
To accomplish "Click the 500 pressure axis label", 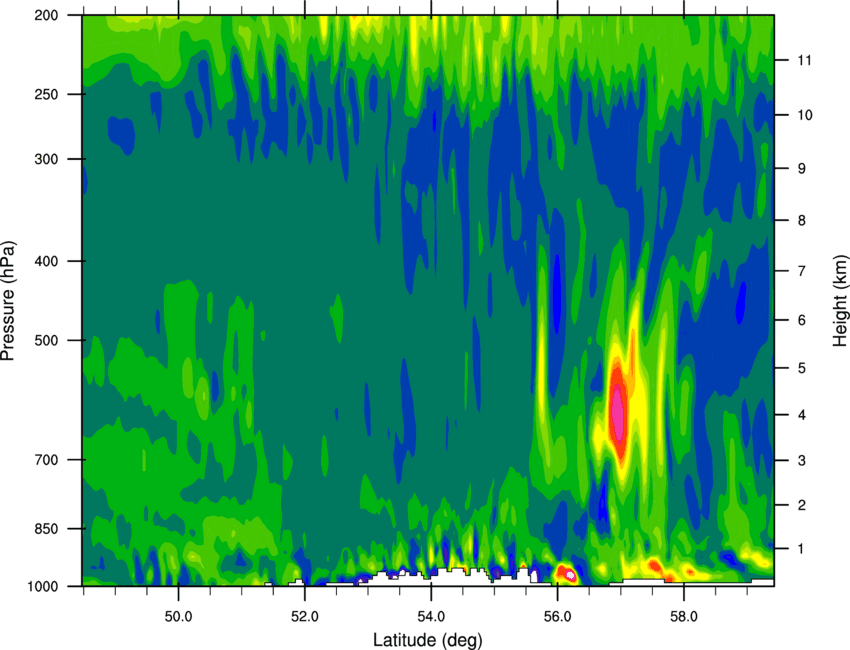I will tap(46, 340).
